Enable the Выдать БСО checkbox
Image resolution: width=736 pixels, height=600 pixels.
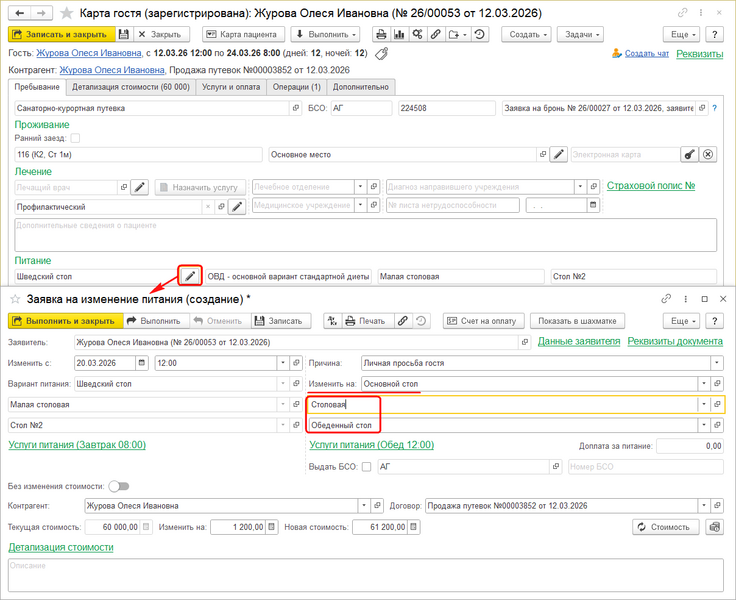(x=367, y=466)
